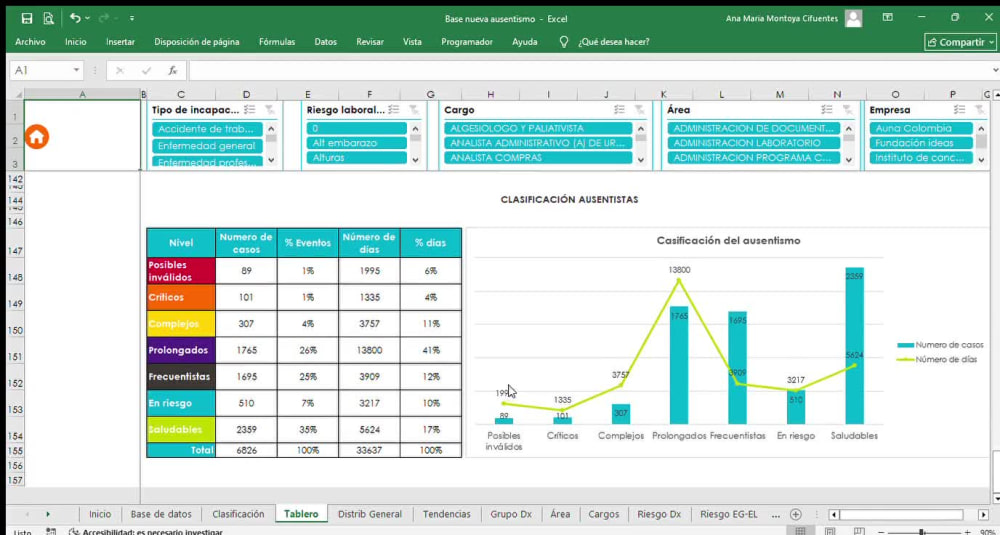This screenshot has width=1000, height=535.
Task: Open the Insertar ribbon tab
Action: coord(121,42)
